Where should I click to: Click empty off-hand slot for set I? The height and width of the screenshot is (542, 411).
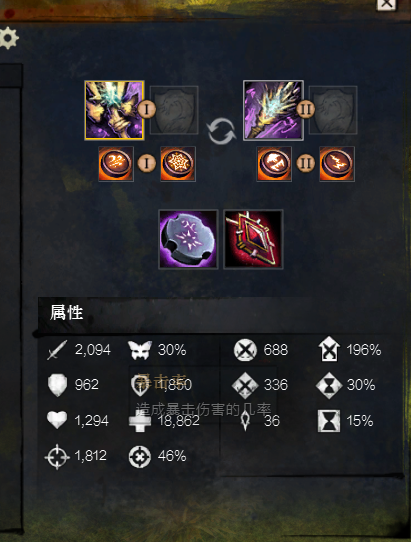point(174,110)
